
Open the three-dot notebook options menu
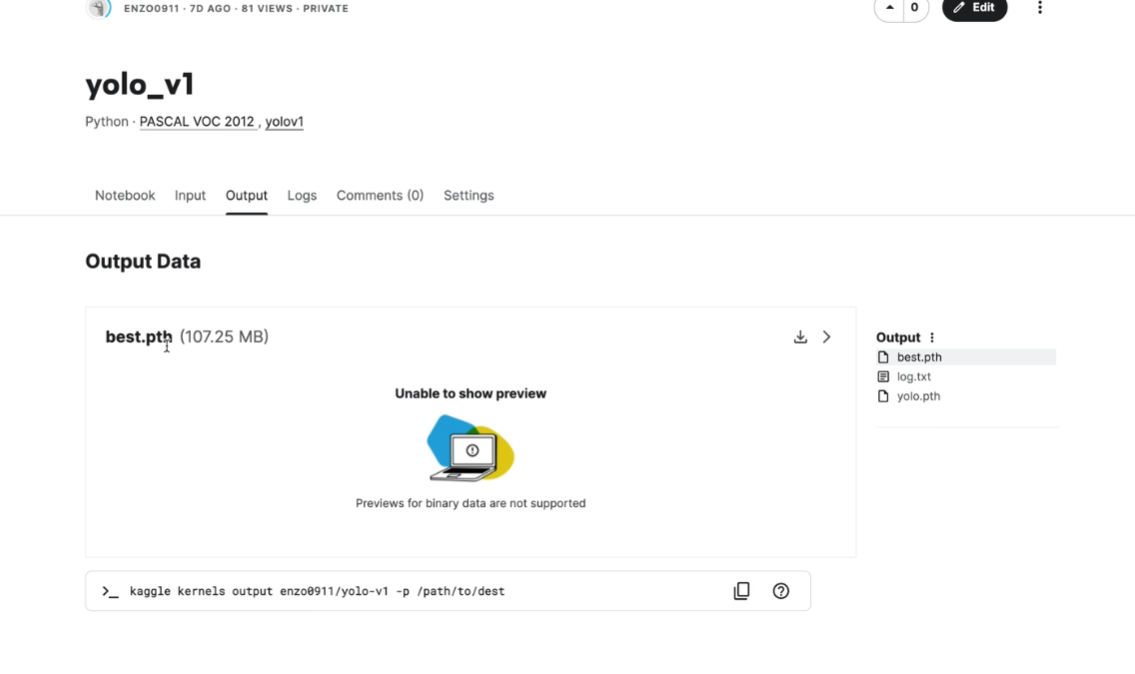pos(1039,8)
